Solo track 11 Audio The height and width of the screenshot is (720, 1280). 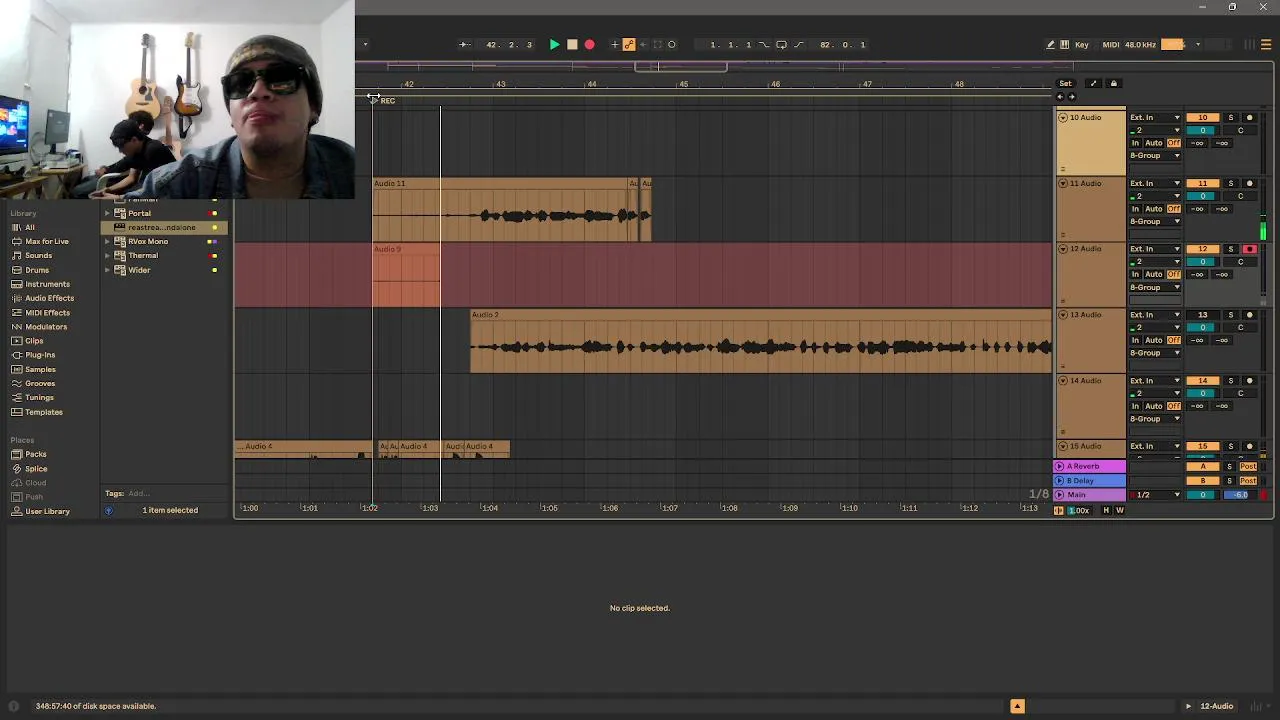pos(1231,184)
